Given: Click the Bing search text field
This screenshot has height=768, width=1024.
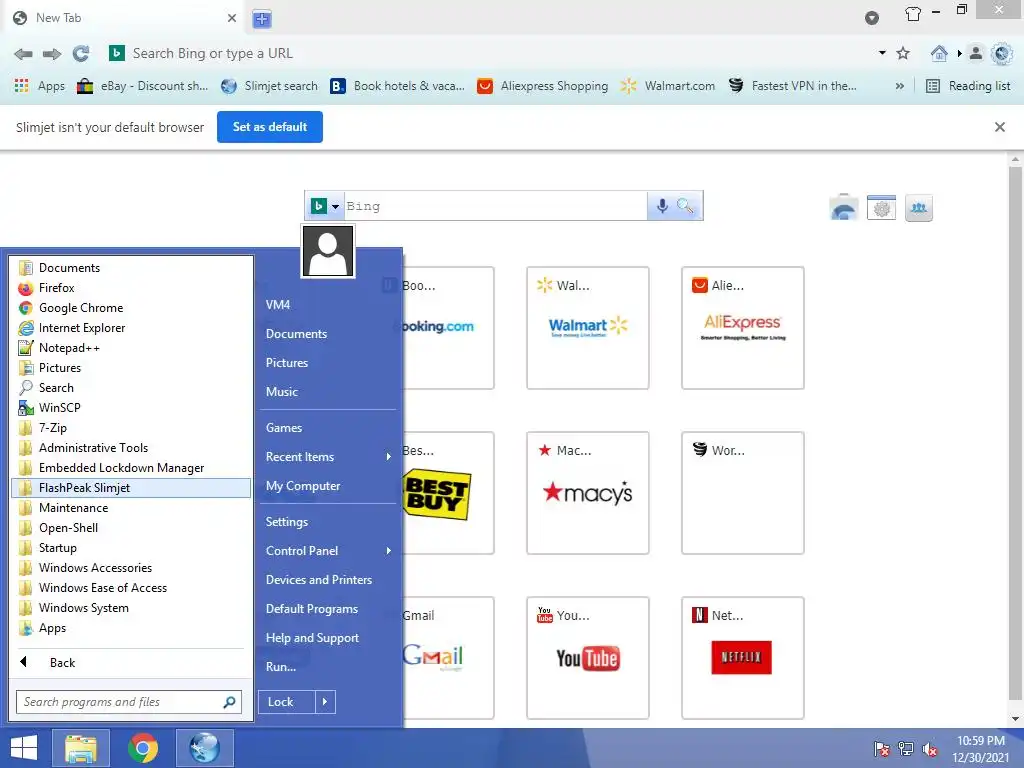Looking at the screenshot, I should point(495,206).
